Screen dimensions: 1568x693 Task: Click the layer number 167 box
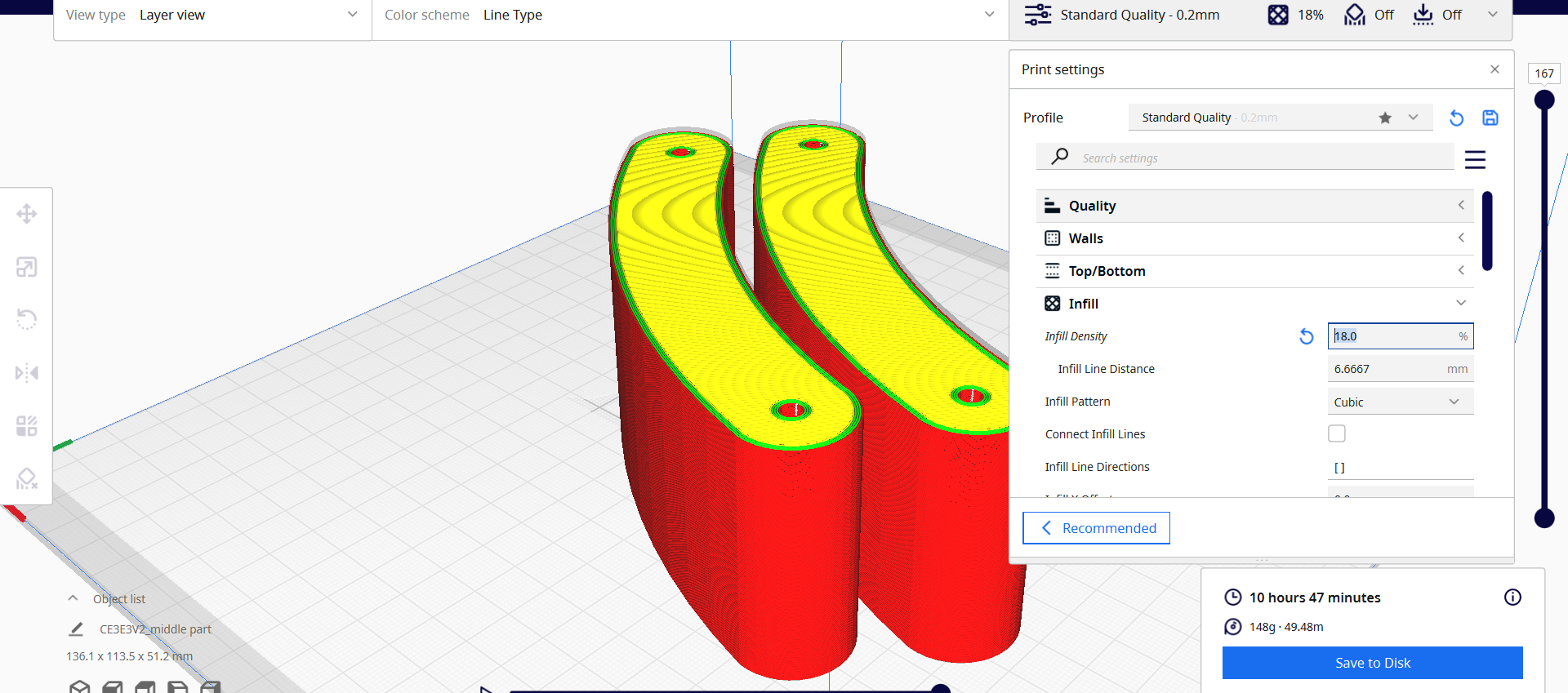coord(1543,73)
